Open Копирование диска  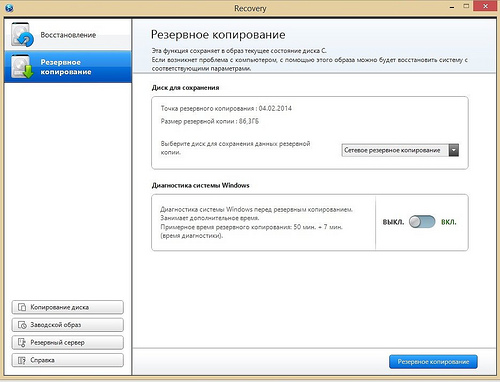[68, 307]
